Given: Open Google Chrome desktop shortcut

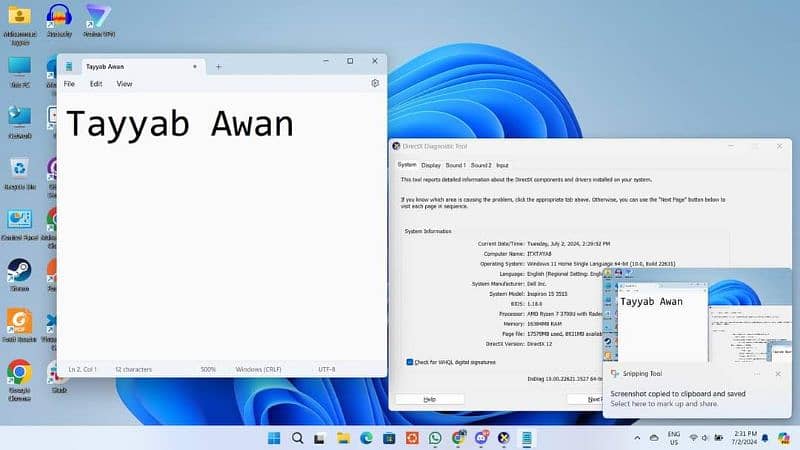Looking at the screenshot, I should pyautogui.click(x=20, y=381).
